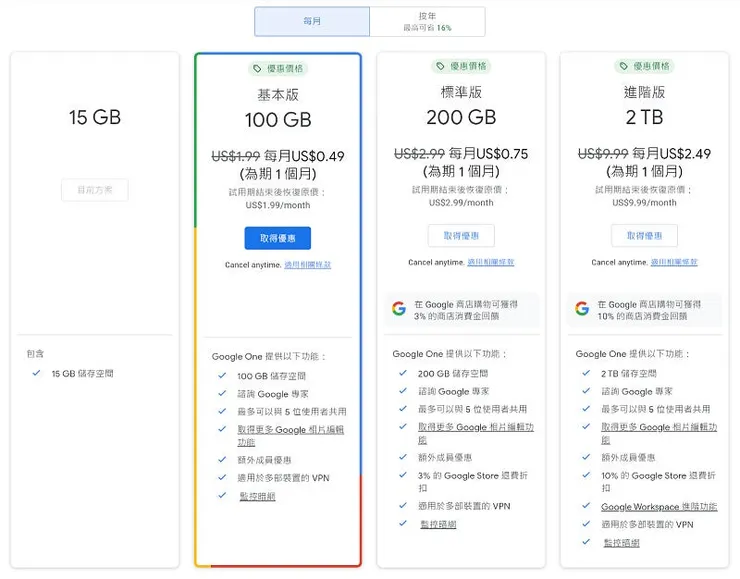Screen dimensions: 740x579
Task: Click checkmark beside 額外成員優惠 in 進階版
Action: click(x=586, y=457)
